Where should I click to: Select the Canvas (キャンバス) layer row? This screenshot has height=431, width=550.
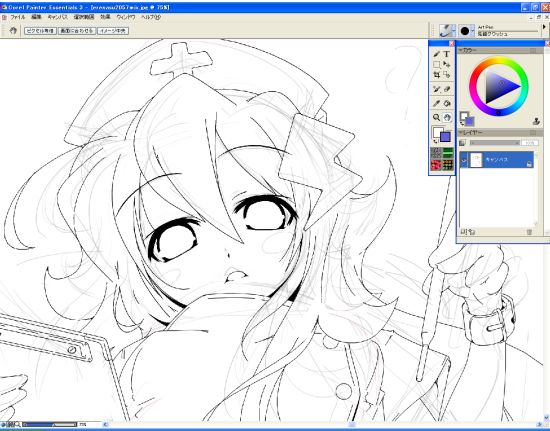coord(497,160)
